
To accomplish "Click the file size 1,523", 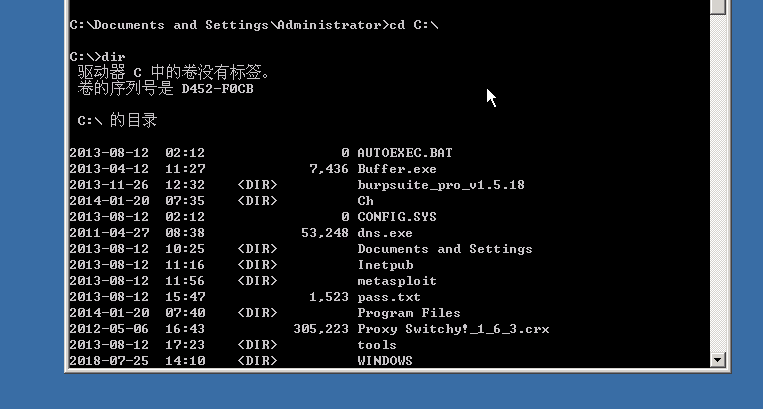I will [329, 297].
